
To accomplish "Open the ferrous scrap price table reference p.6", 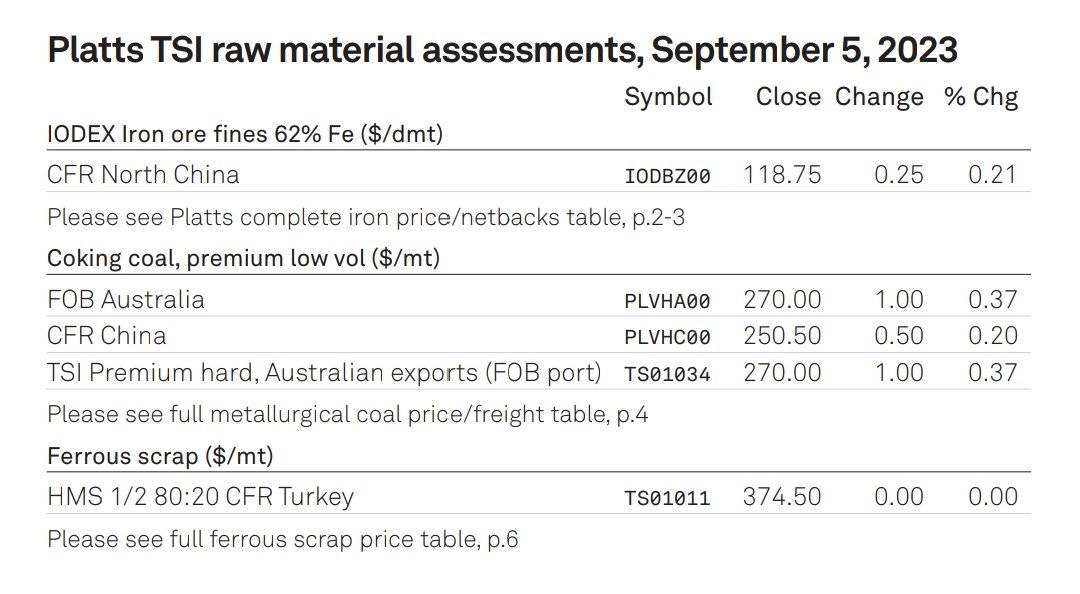I will 282,539.
